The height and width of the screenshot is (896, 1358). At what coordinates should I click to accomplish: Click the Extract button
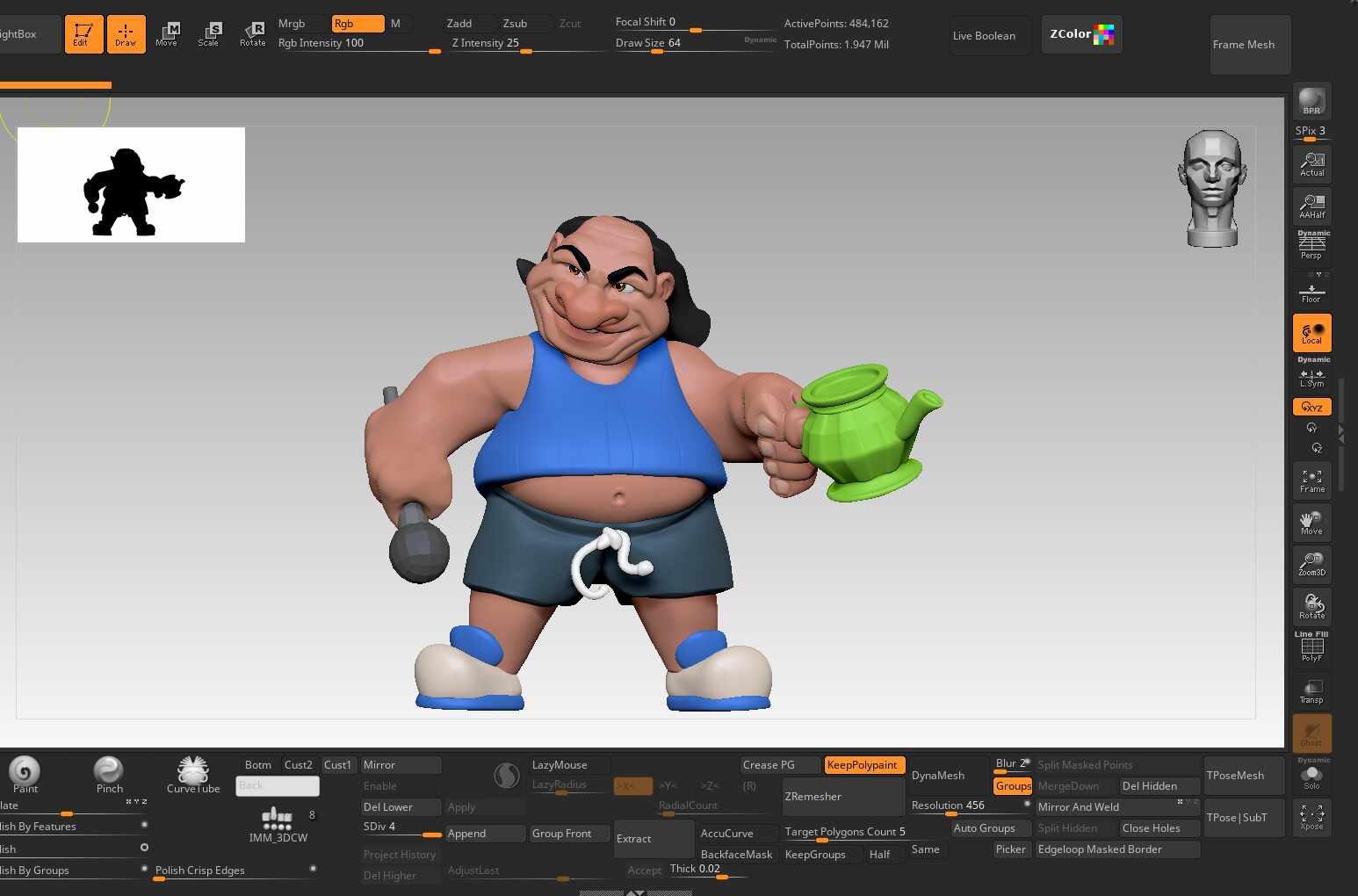654,839
